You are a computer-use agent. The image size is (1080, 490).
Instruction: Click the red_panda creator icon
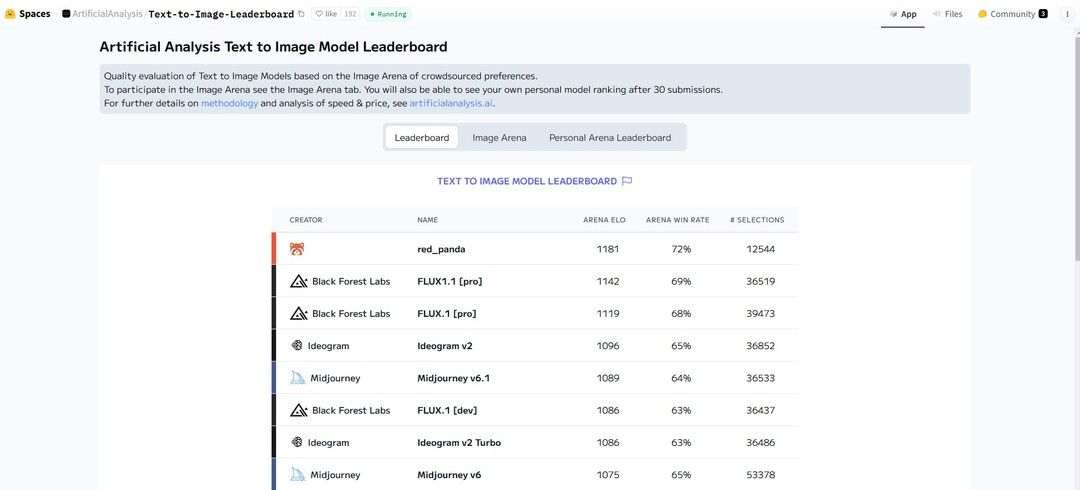point(298,249)
